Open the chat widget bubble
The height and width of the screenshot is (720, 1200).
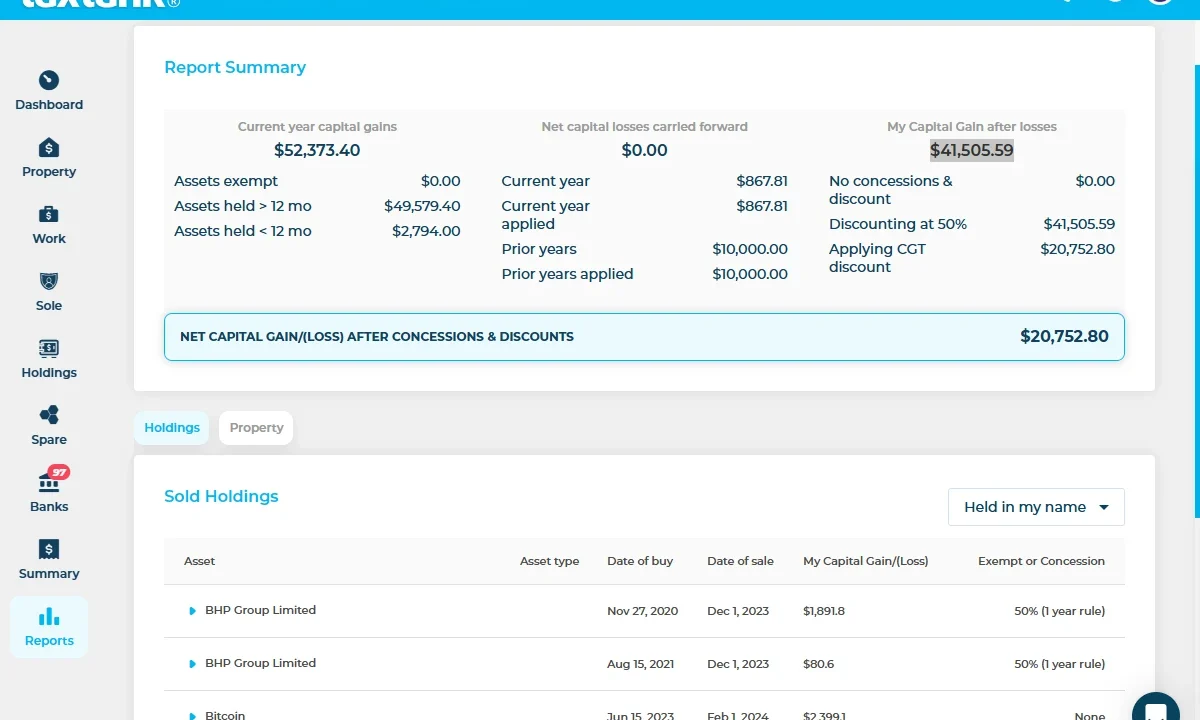pos(1156,709)
